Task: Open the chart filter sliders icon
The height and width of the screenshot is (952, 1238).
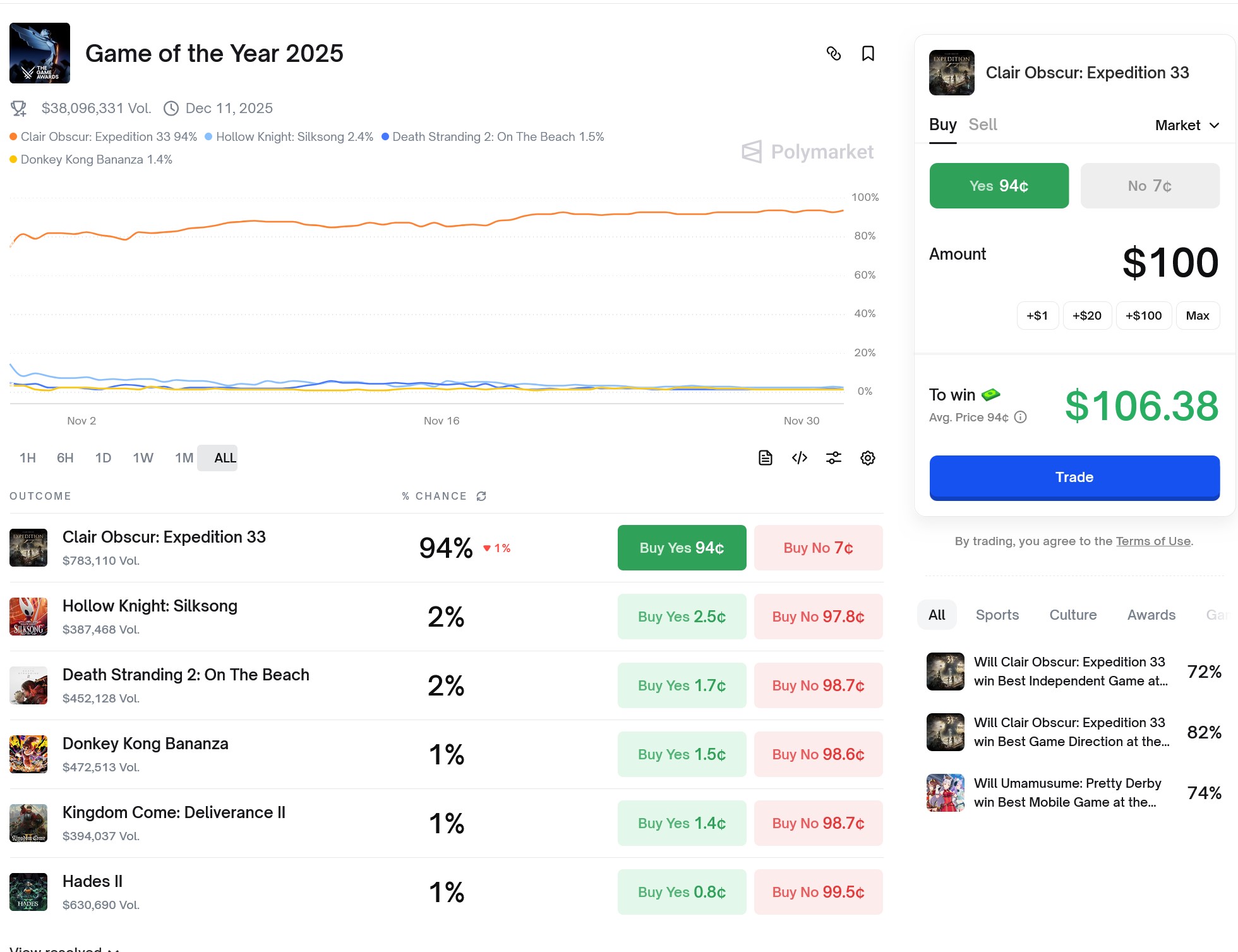Action: 834,458
